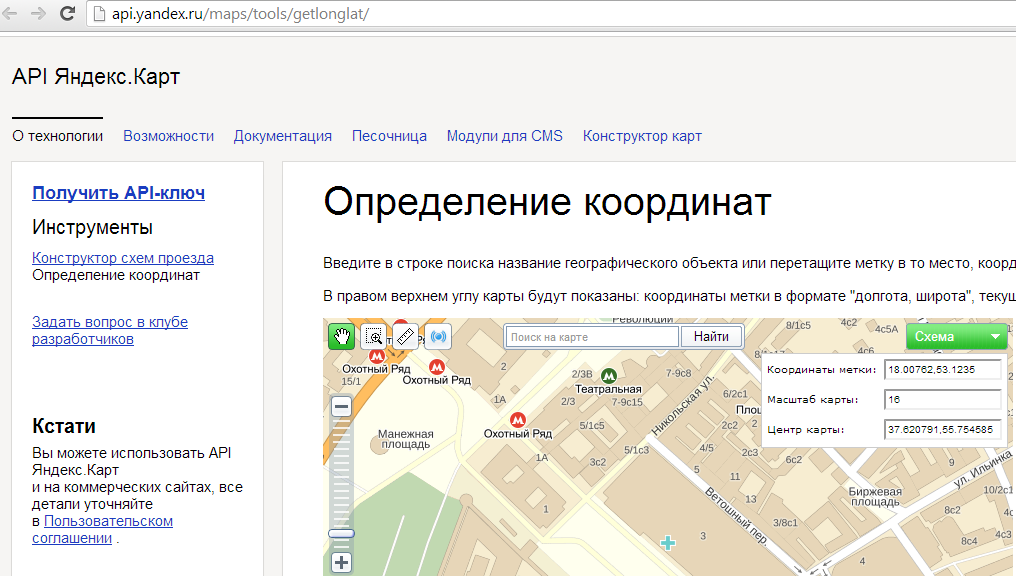Image resolution: width=1016 pixels, height=576 pixels.
Task: Click the browser address bar URL
Action: tap(240, 14)
